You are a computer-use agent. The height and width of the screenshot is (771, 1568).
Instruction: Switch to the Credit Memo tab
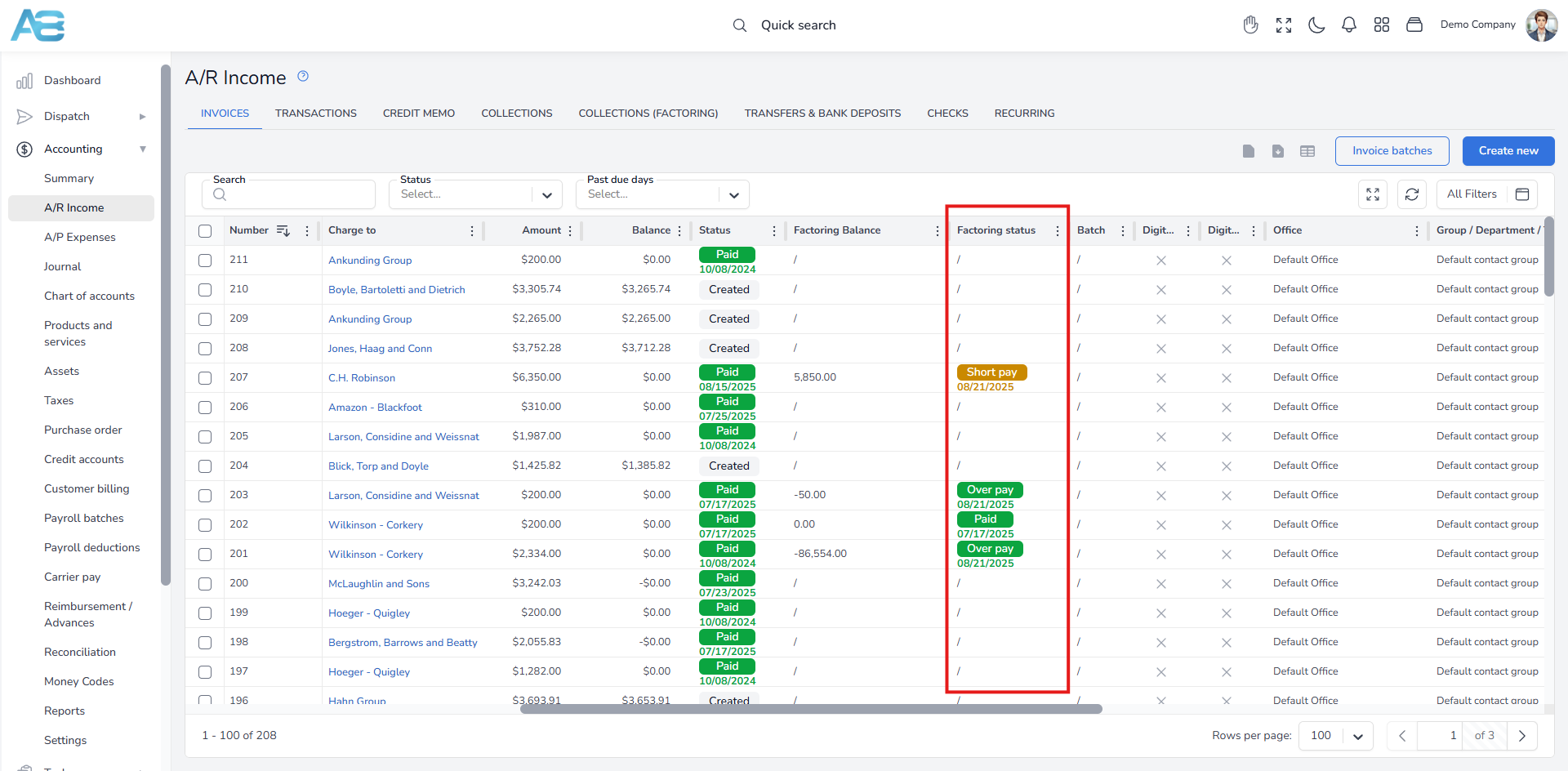pos(419,114)
